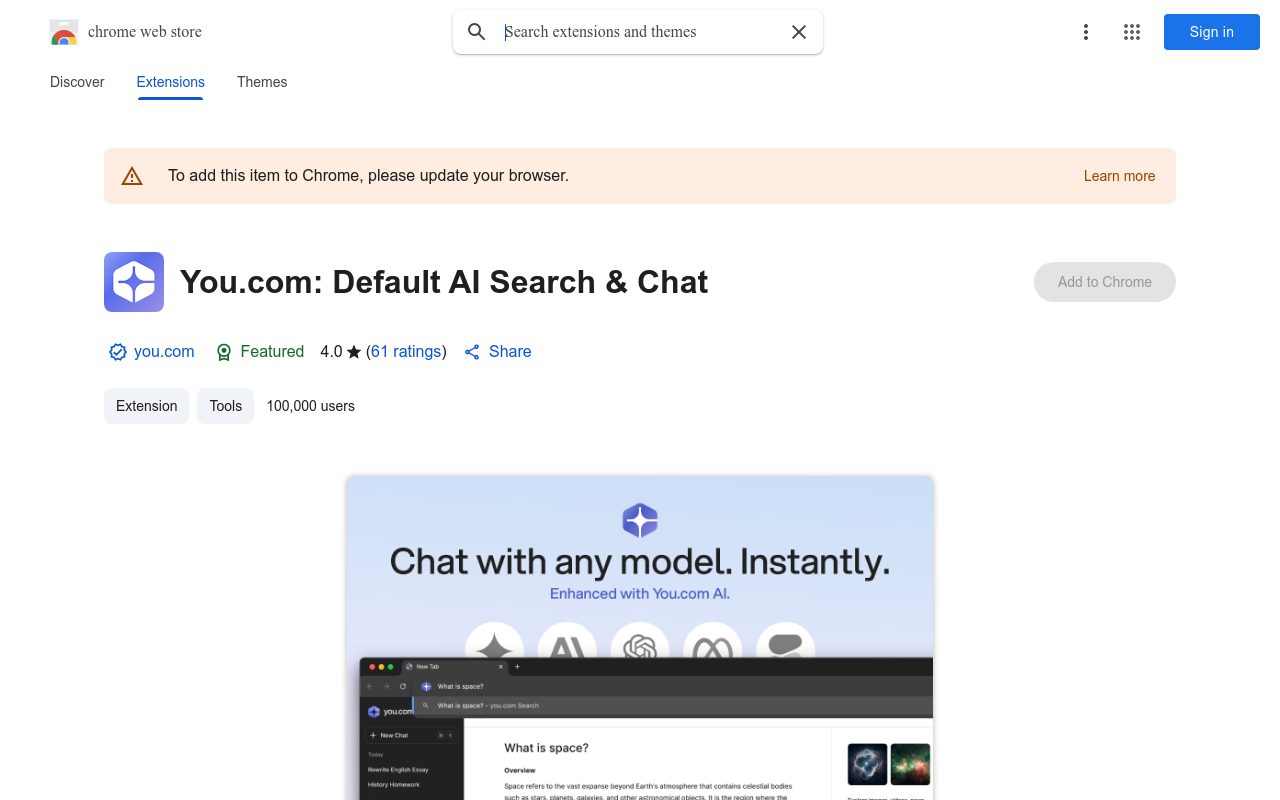Click the rating star icon

click(x=354, y=352)
